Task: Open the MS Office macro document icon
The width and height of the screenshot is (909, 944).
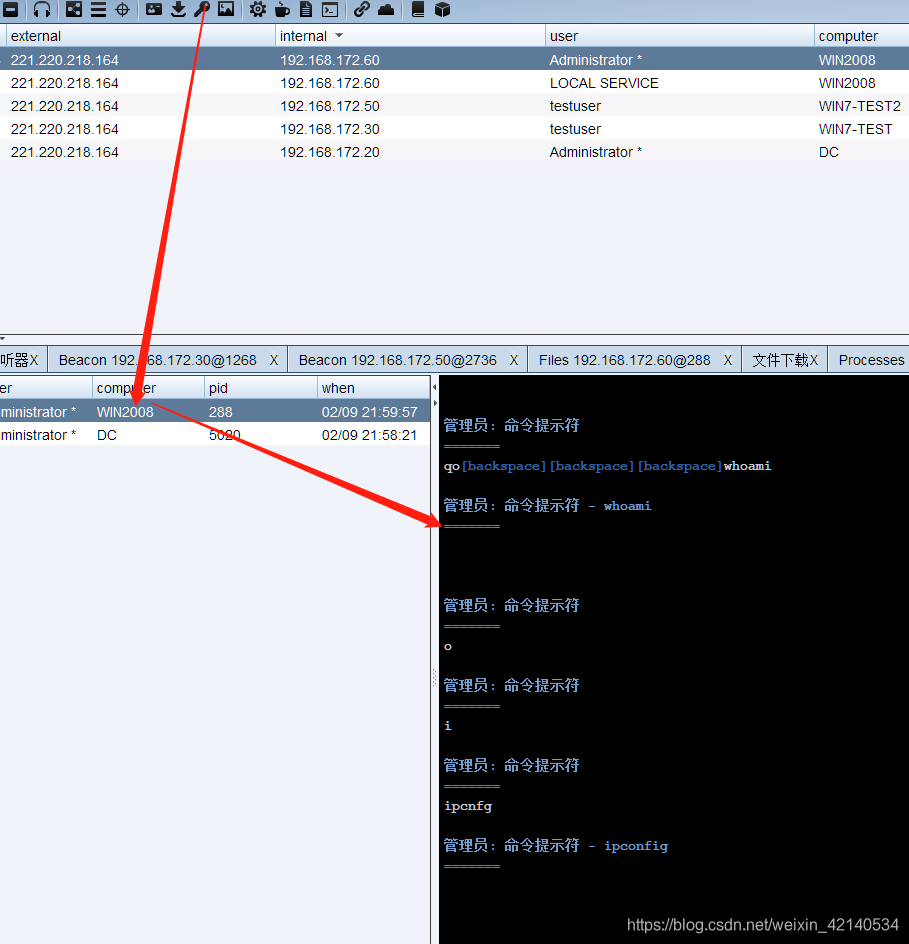Action: pos(306,9)
